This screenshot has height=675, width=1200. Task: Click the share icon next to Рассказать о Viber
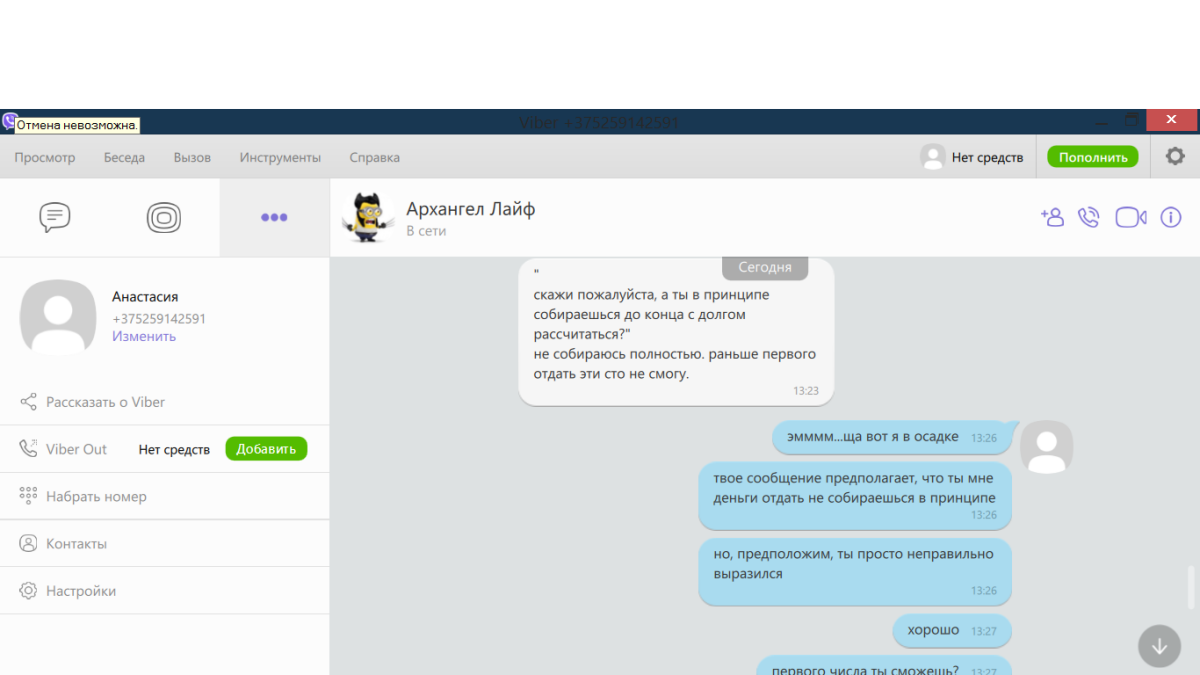(28, 402)
